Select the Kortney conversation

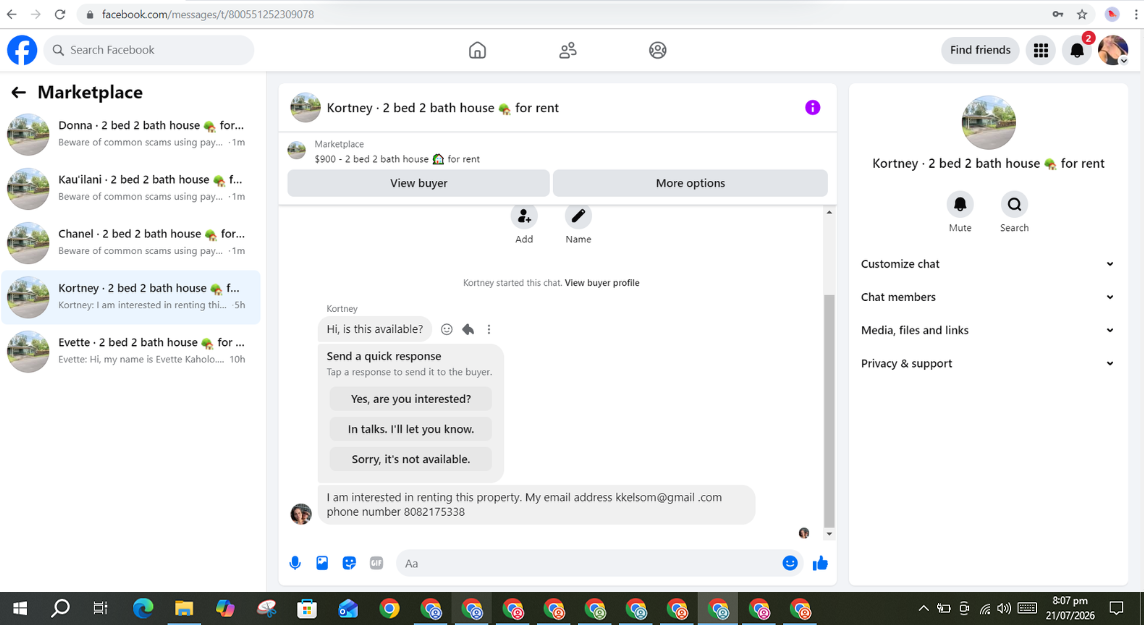coord(131,297)
